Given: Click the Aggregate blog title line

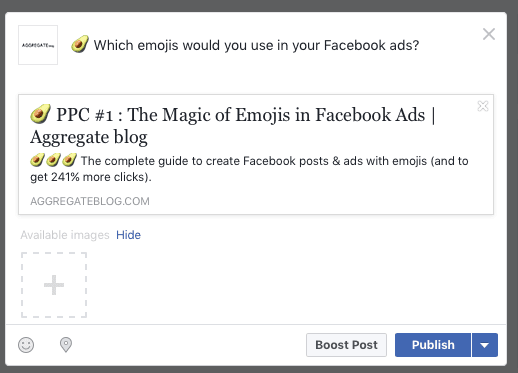Looking at the screenshot, I should [x=89, y=137].
